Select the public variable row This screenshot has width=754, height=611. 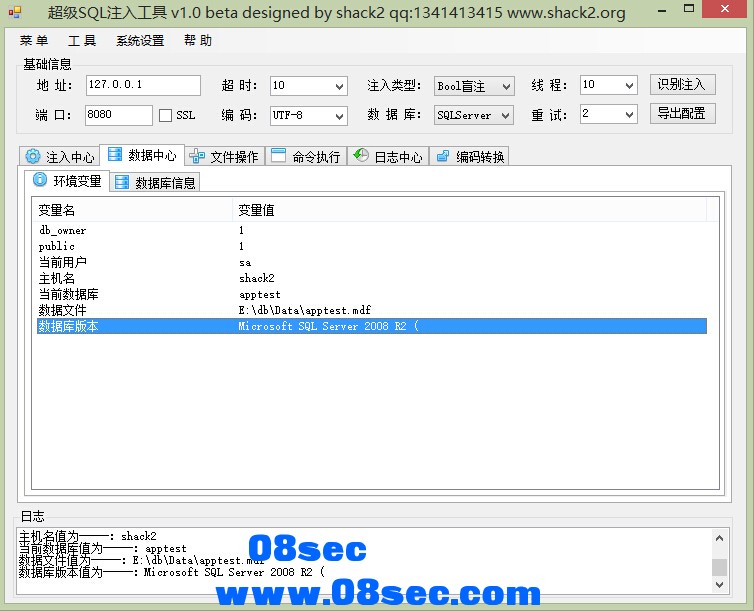(x=372, y=246)
